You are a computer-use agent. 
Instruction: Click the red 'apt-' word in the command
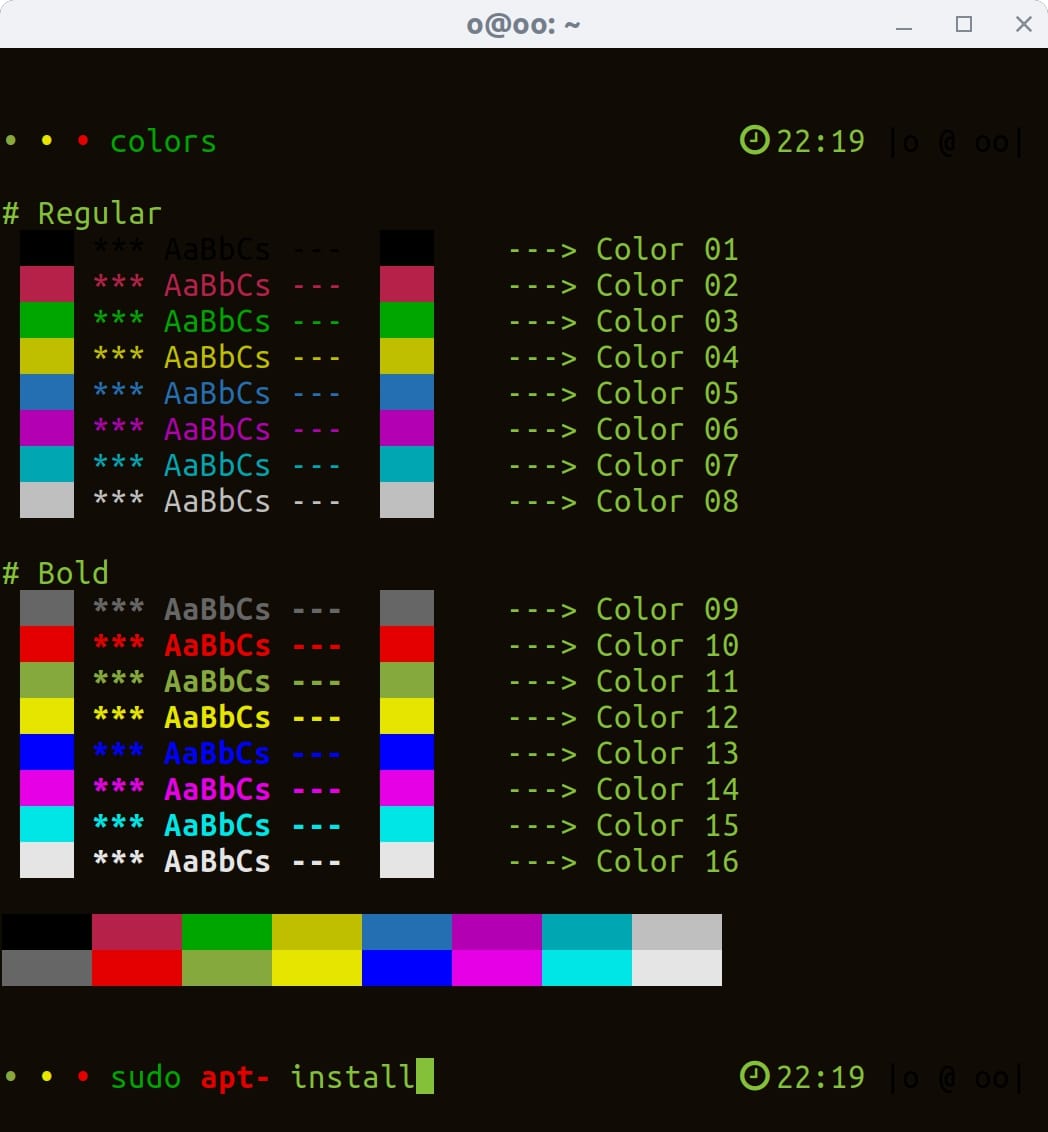coord(235,1077)
